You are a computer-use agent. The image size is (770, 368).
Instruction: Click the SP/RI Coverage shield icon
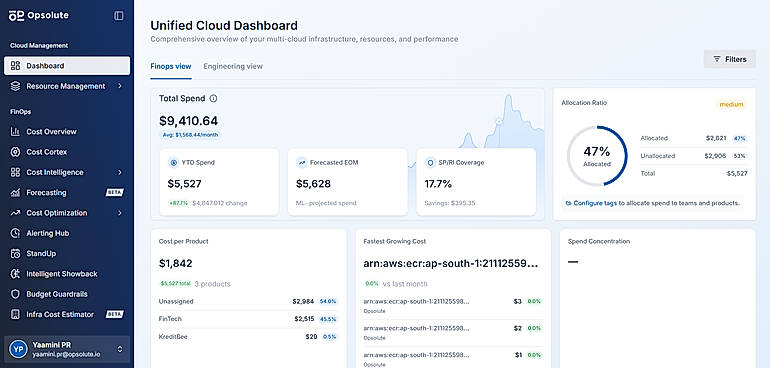pyautogui.click(x=430, y=163)
